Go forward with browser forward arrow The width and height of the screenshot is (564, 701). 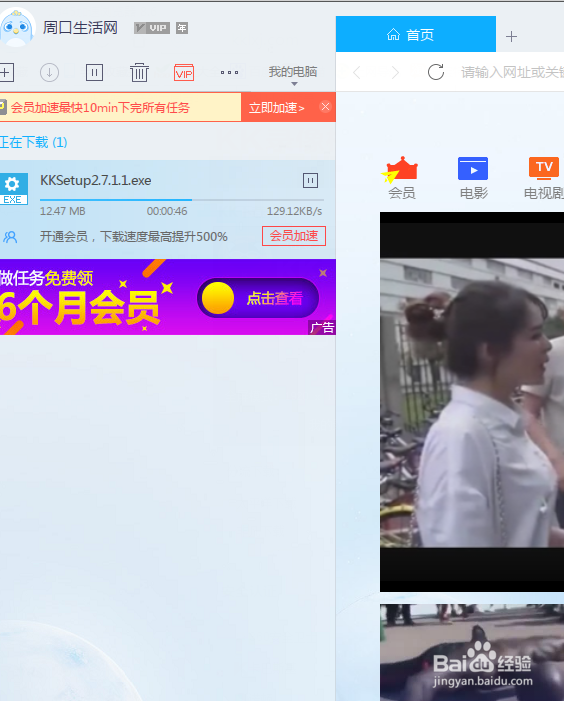click(x=395, y=72)
